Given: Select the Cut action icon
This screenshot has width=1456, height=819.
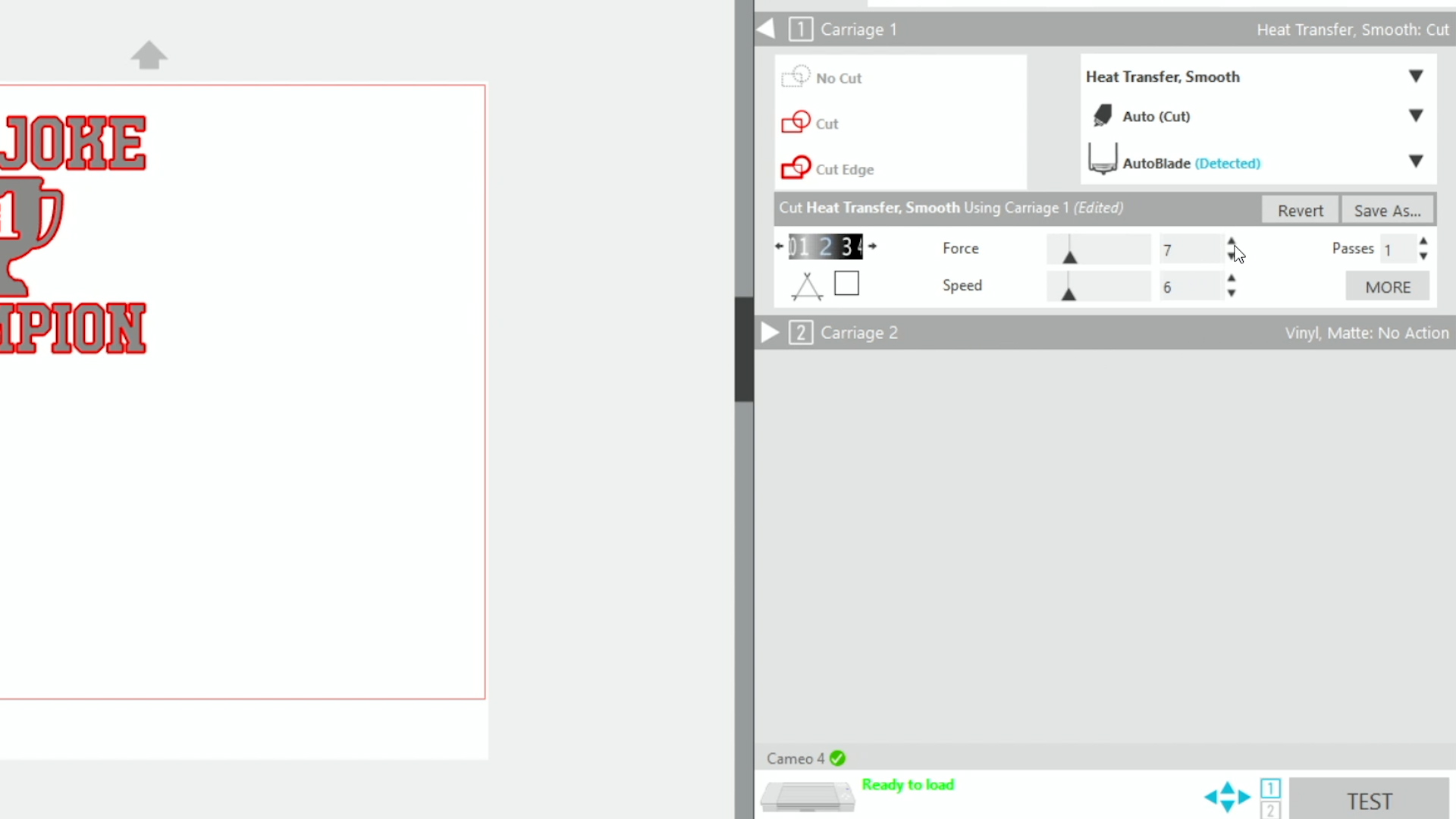Looking at the screenshot, I should click(x=795, y=123).
